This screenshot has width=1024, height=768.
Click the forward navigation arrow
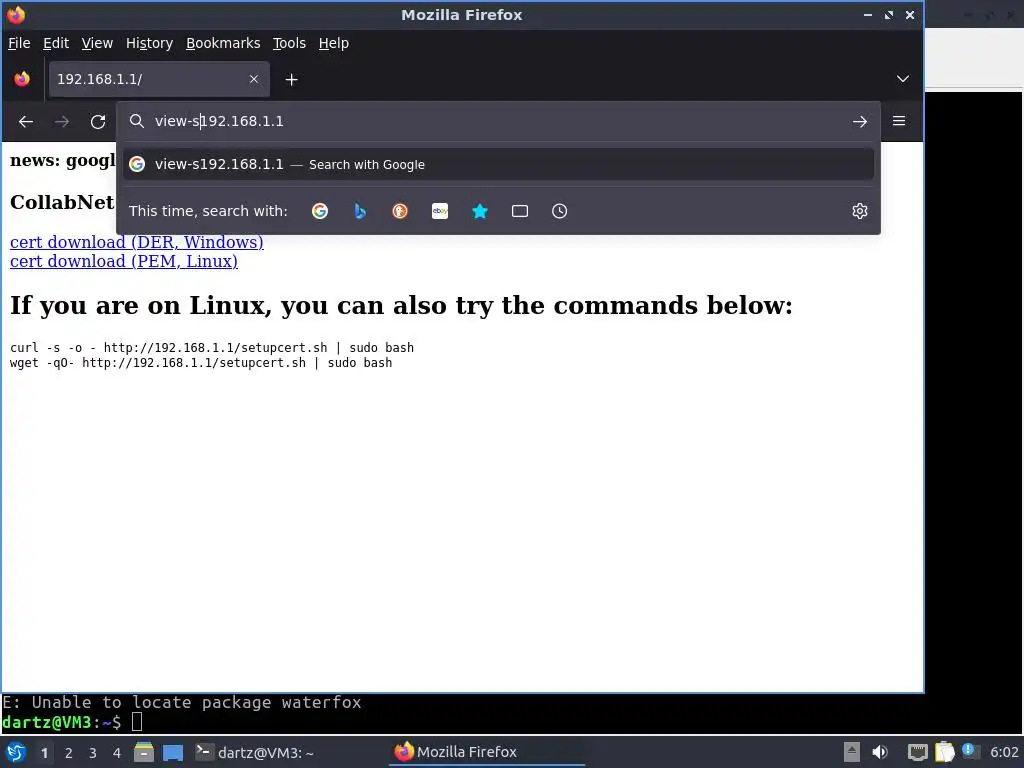(61, 121)
